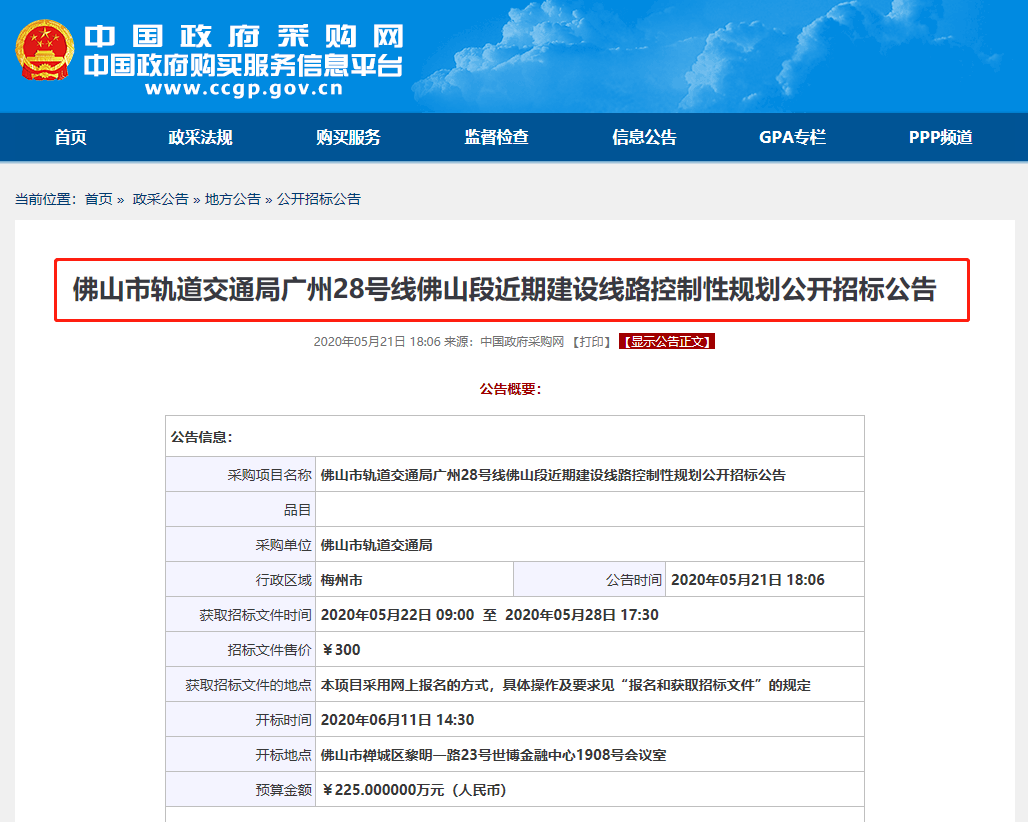The height and width of the screenshot is (822, 1028).
Task: Go to the 政采法规 navigation section
Action: click(200, 138)
